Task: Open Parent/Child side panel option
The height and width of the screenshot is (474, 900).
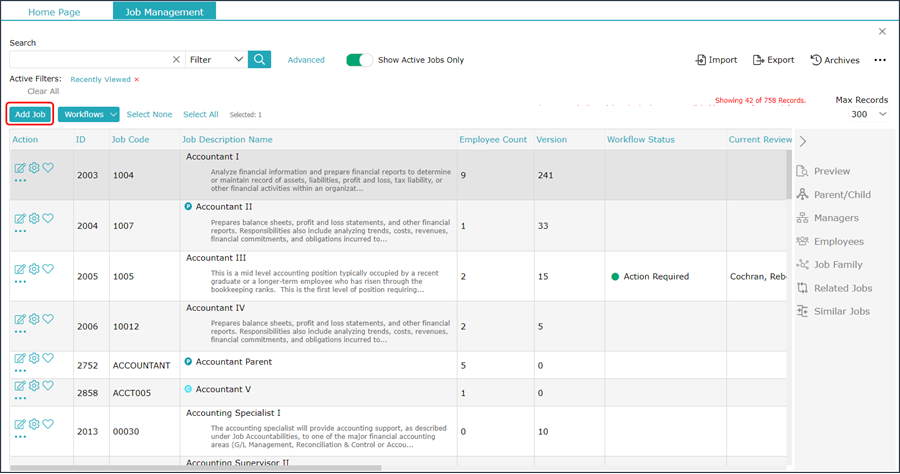Action: click(x=833, y=195)
